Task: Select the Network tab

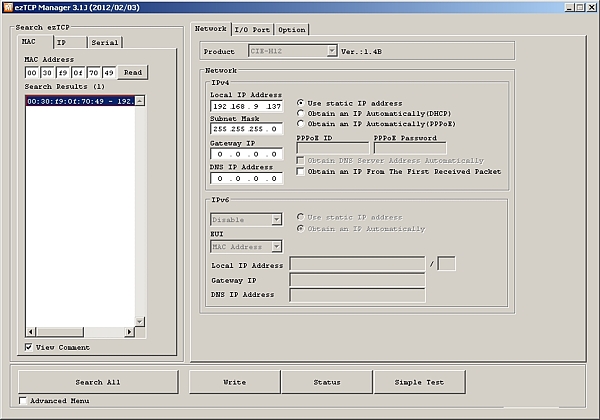Action: point(210,29)
